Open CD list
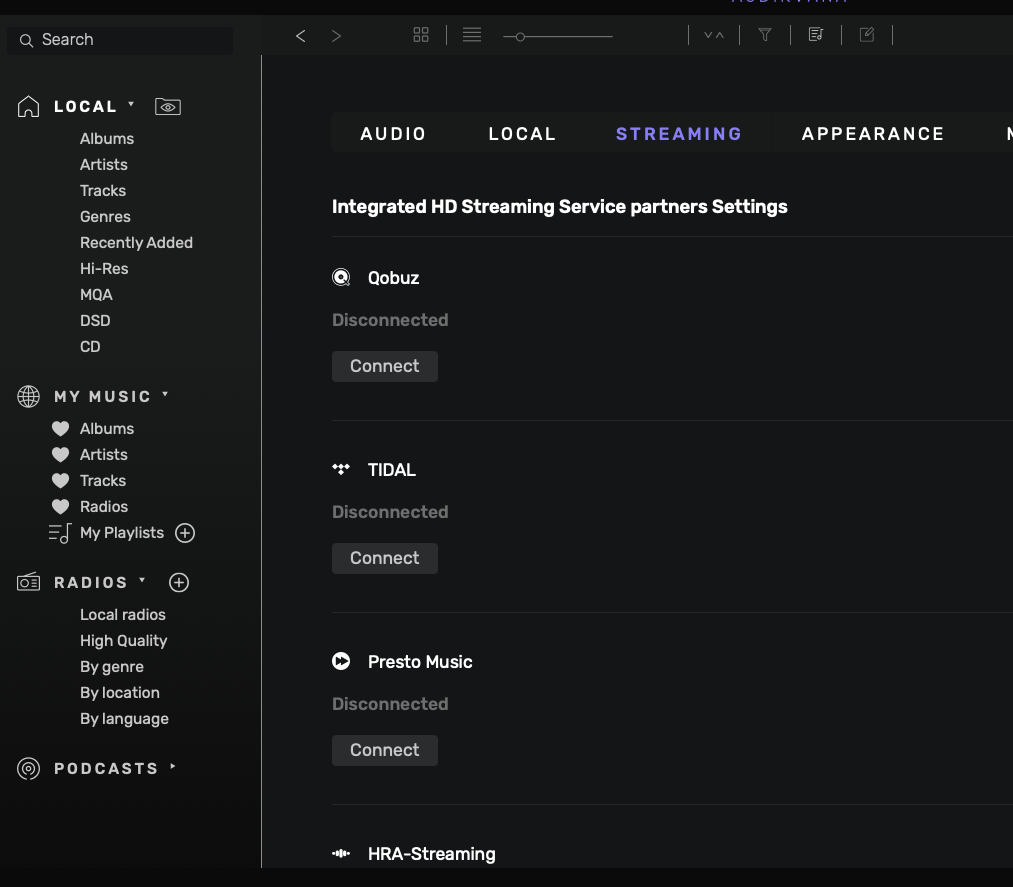This screenshot has height=887, width=1013. [90, 346]
